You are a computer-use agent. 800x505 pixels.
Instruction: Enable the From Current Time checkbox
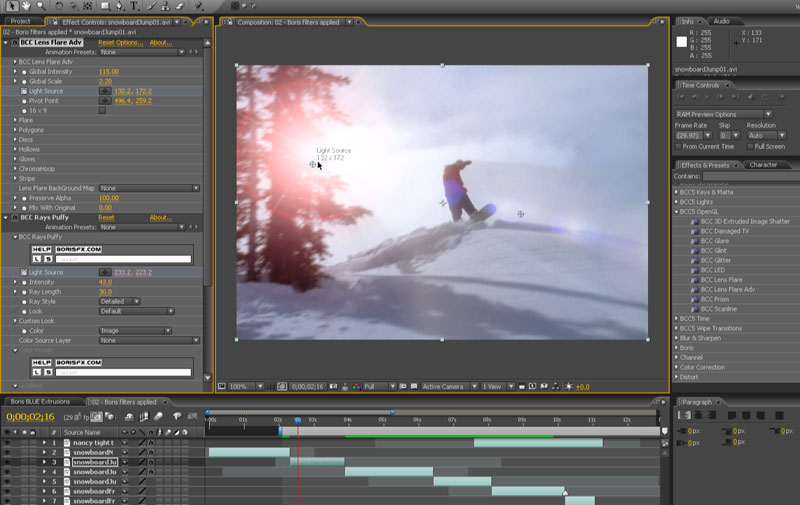click(679, 146)
